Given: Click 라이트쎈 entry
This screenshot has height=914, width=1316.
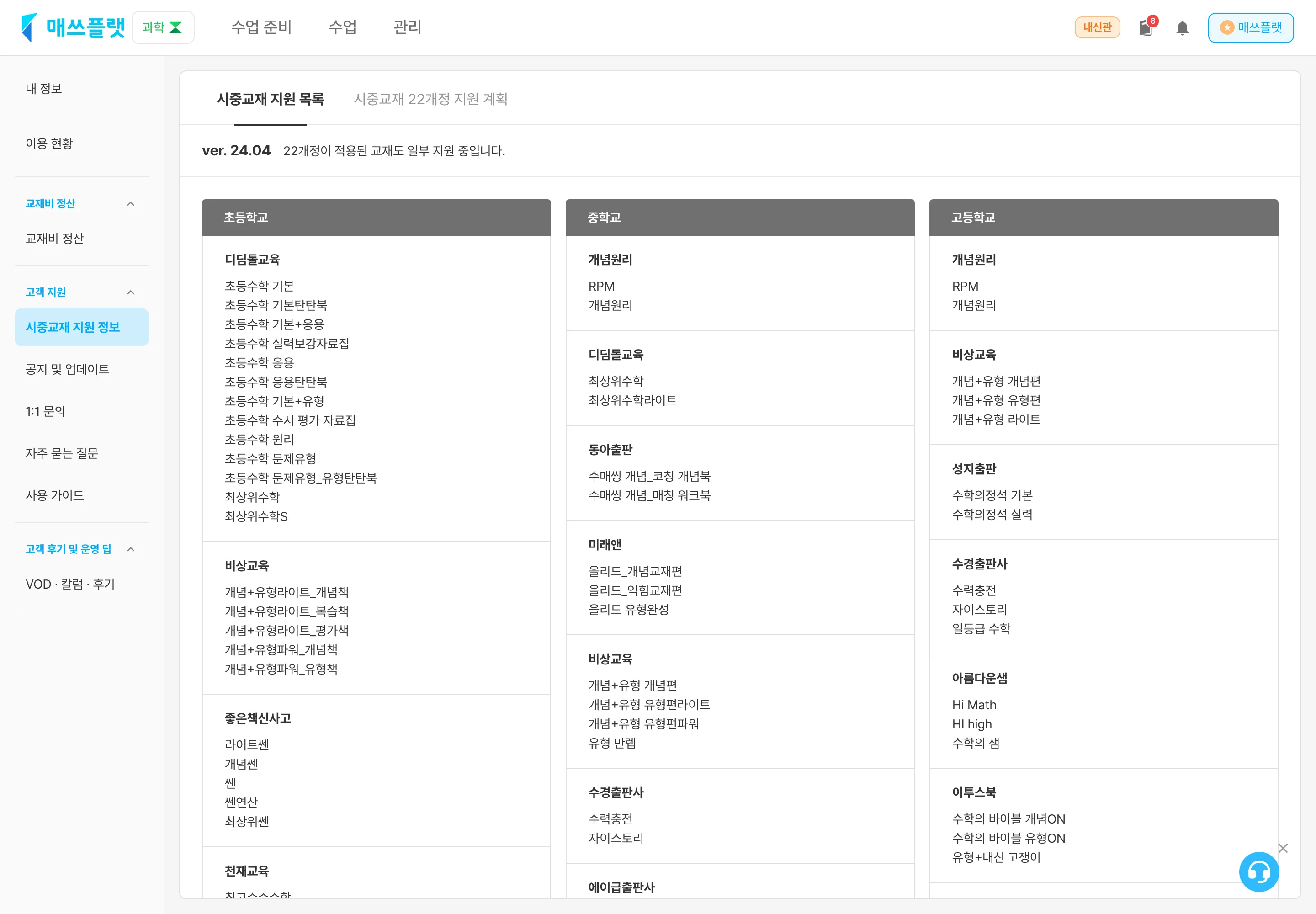Looking at the screenshot, I should click(x=247, y=744).
